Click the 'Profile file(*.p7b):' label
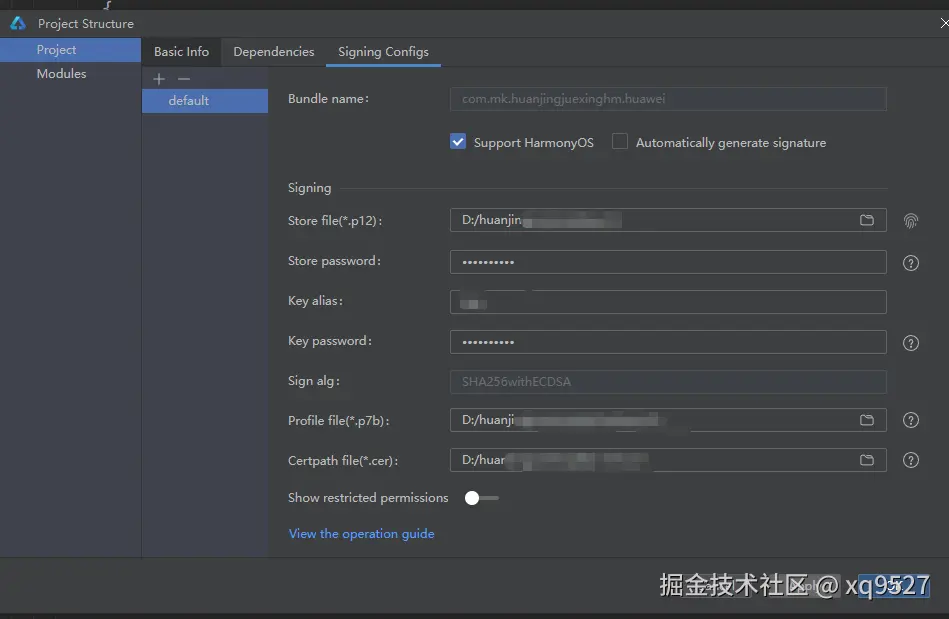This screenshot has height=619, width=949. [x=338, y=421]
